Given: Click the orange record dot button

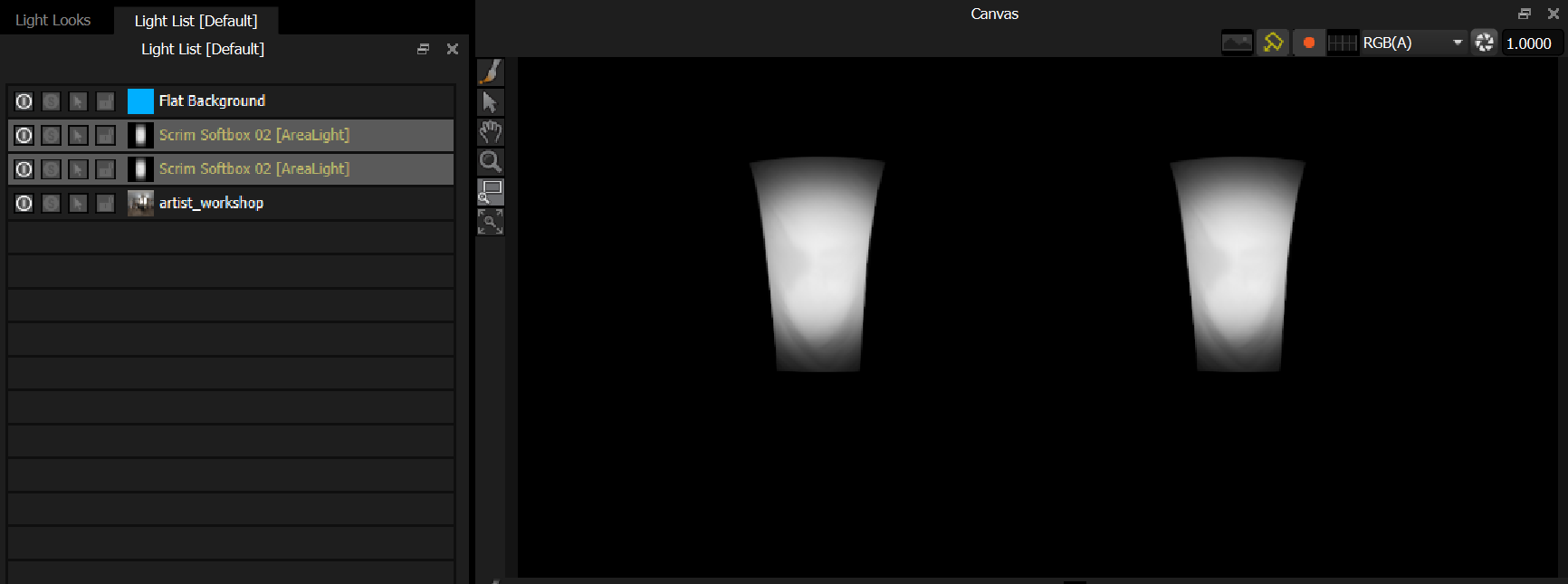Looking at the screenshot, I should (x=1308, y=43).
